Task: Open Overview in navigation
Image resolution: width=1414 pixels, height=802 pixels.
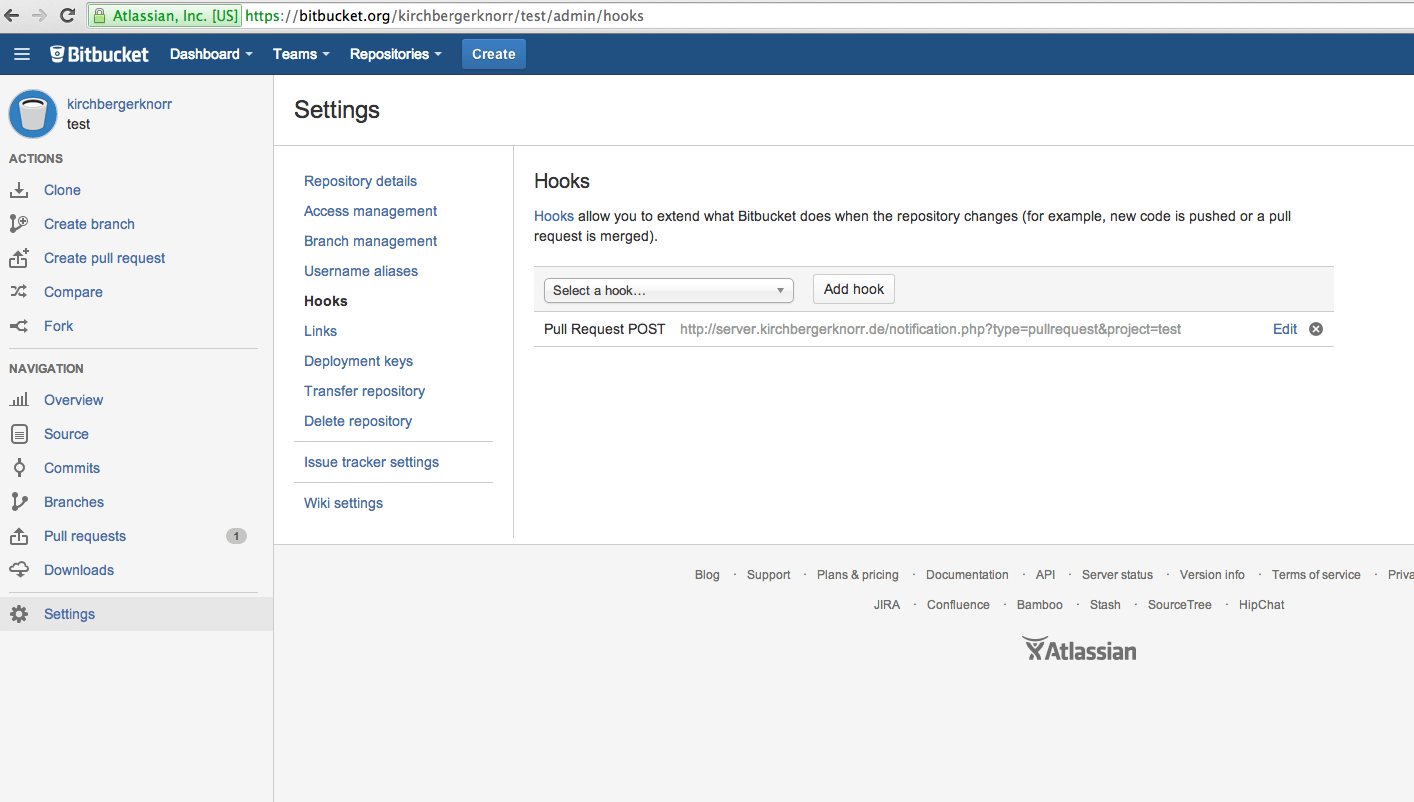Action: point(74,400)
